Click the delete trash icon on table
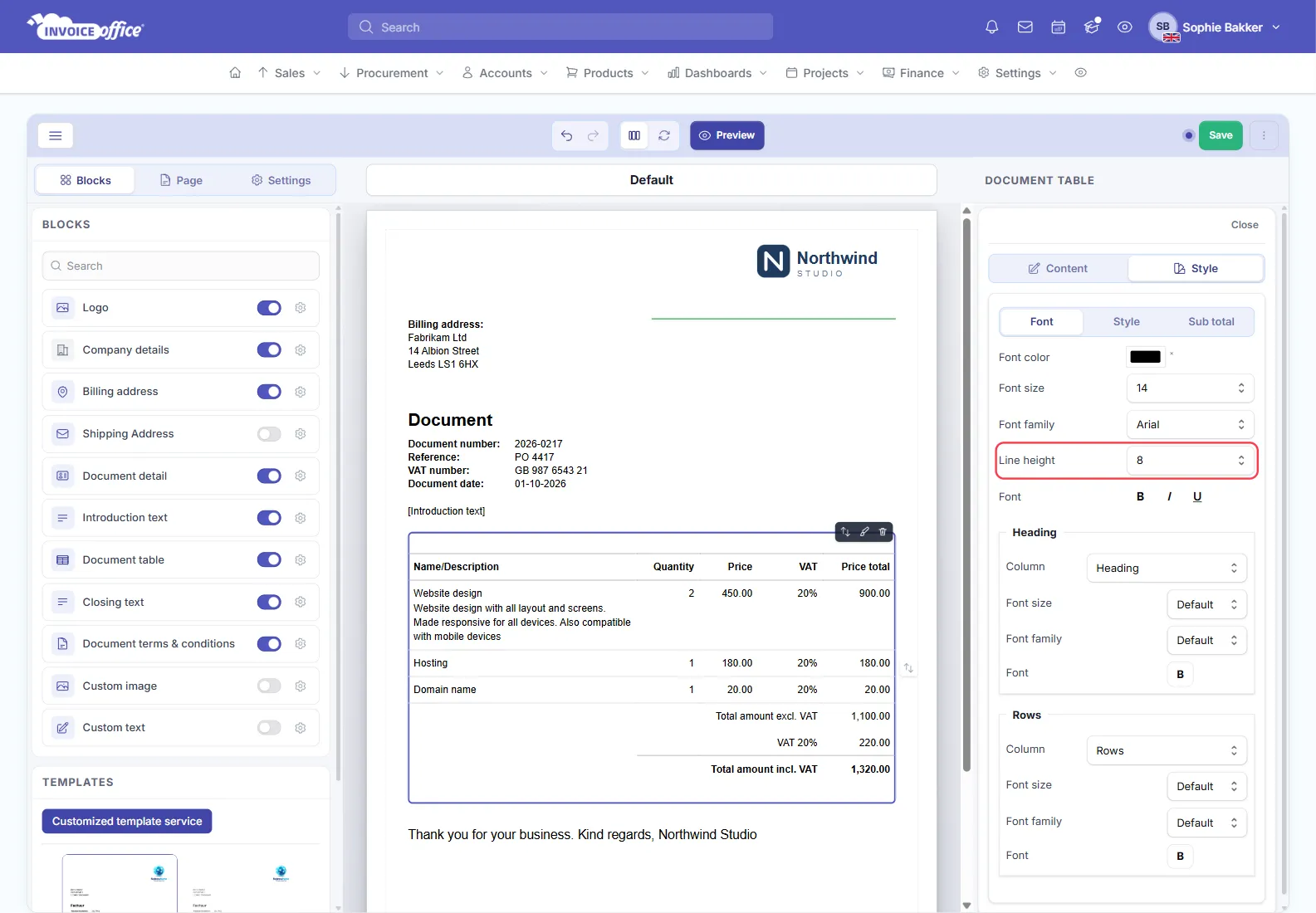Screen dimensions: 1316x913 [x=883, y=532]
